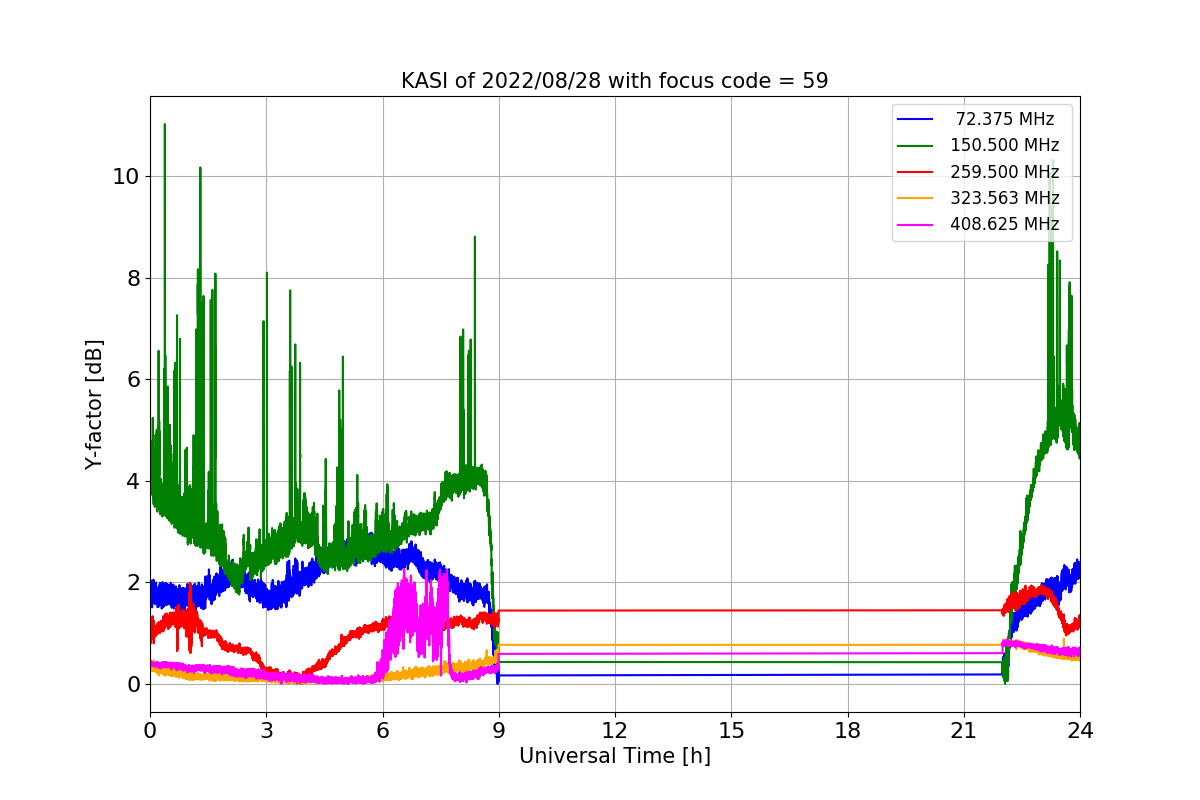Click the Universal Time [h] axis label
The height and width of the screenshot is (800, 1200).
pyautogui.click(x=614, y=757)
